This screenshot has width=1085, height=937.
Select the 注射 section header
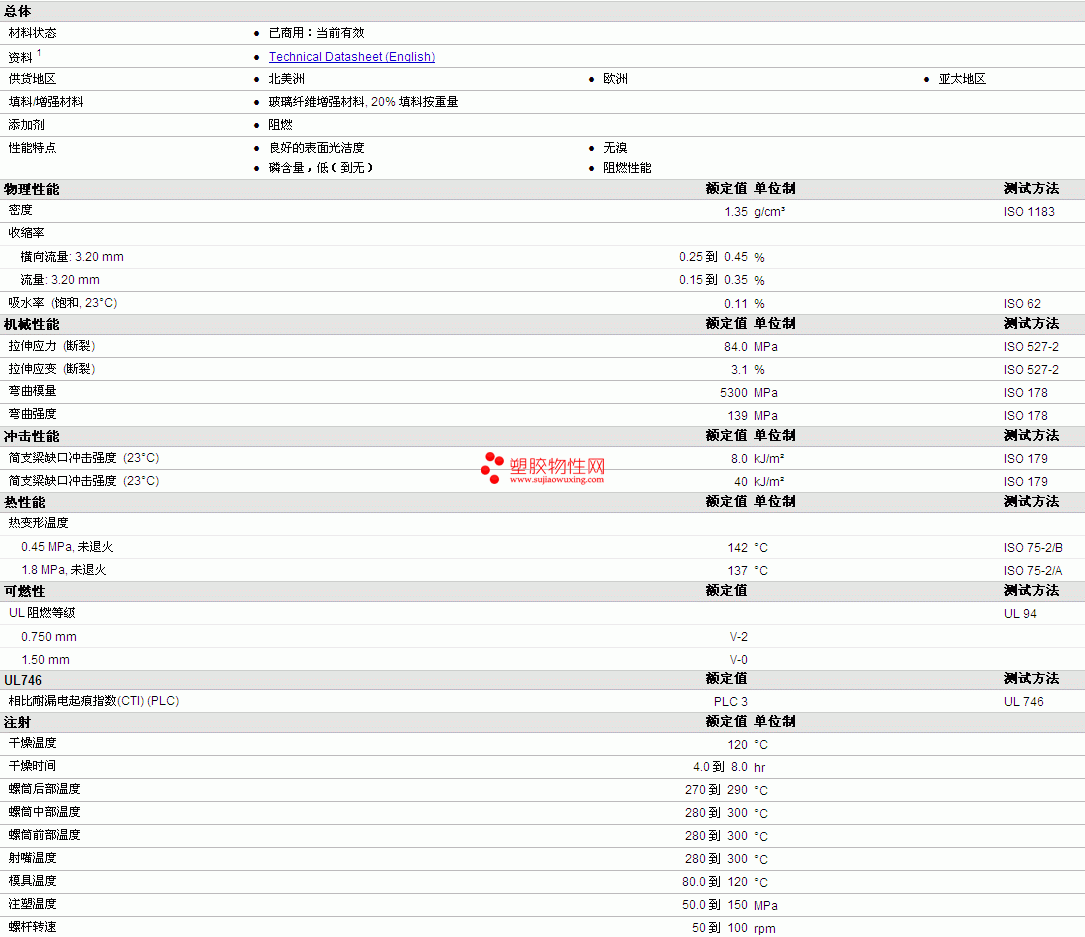tap(18, 722)
